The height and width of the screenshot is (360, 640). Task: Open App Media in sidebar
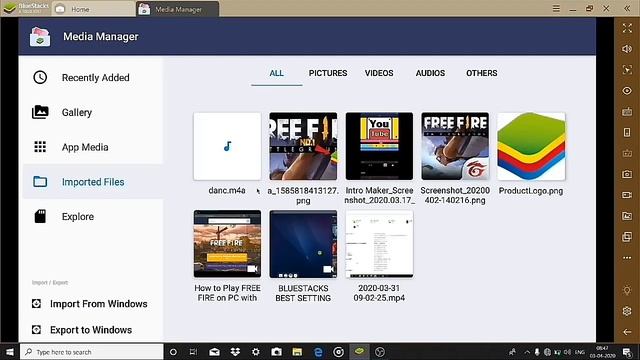tap(93, 147)
